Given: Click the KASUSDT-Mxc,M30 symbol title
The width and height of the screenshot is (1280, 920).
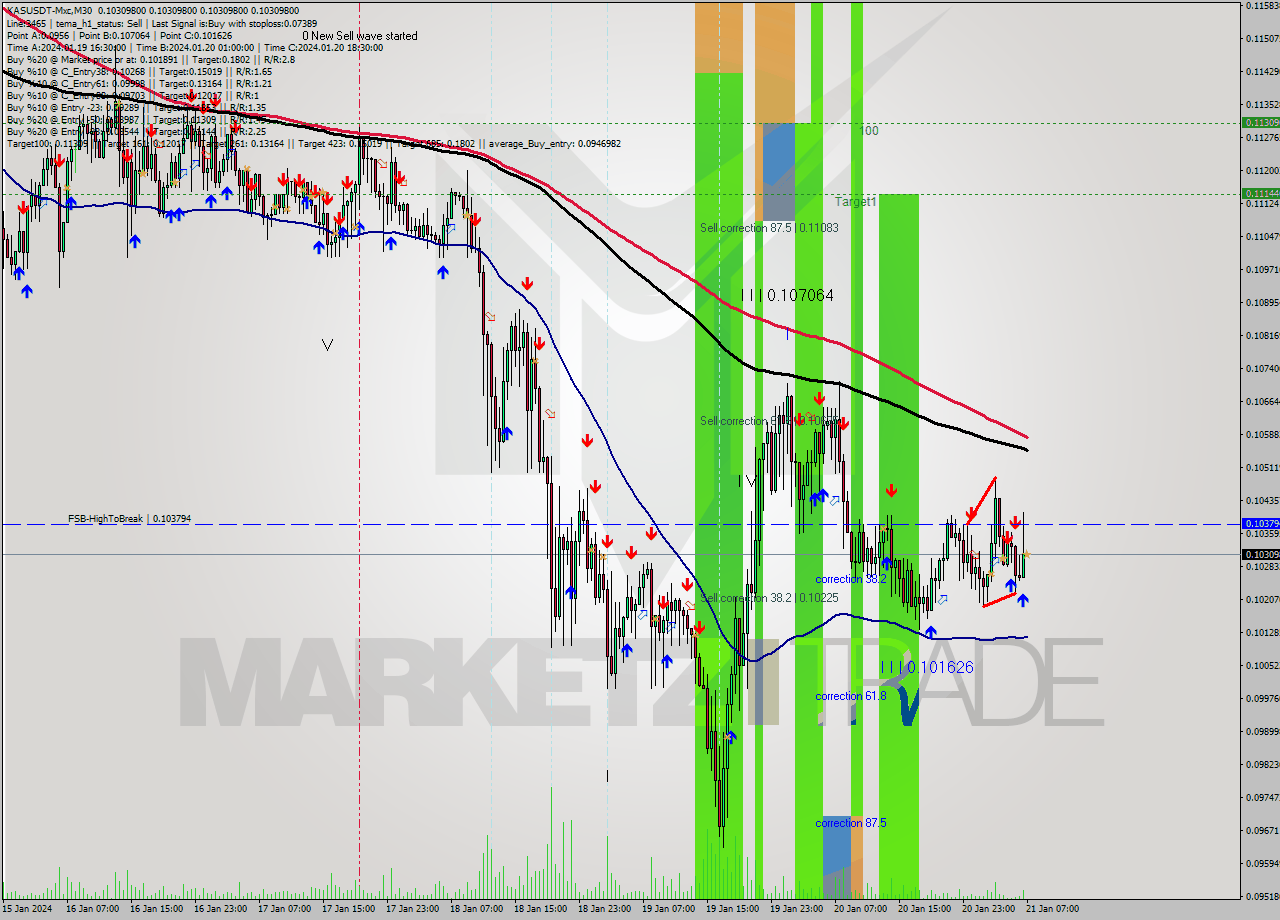Looking at the screenshot, I should (x=48, y=10).
